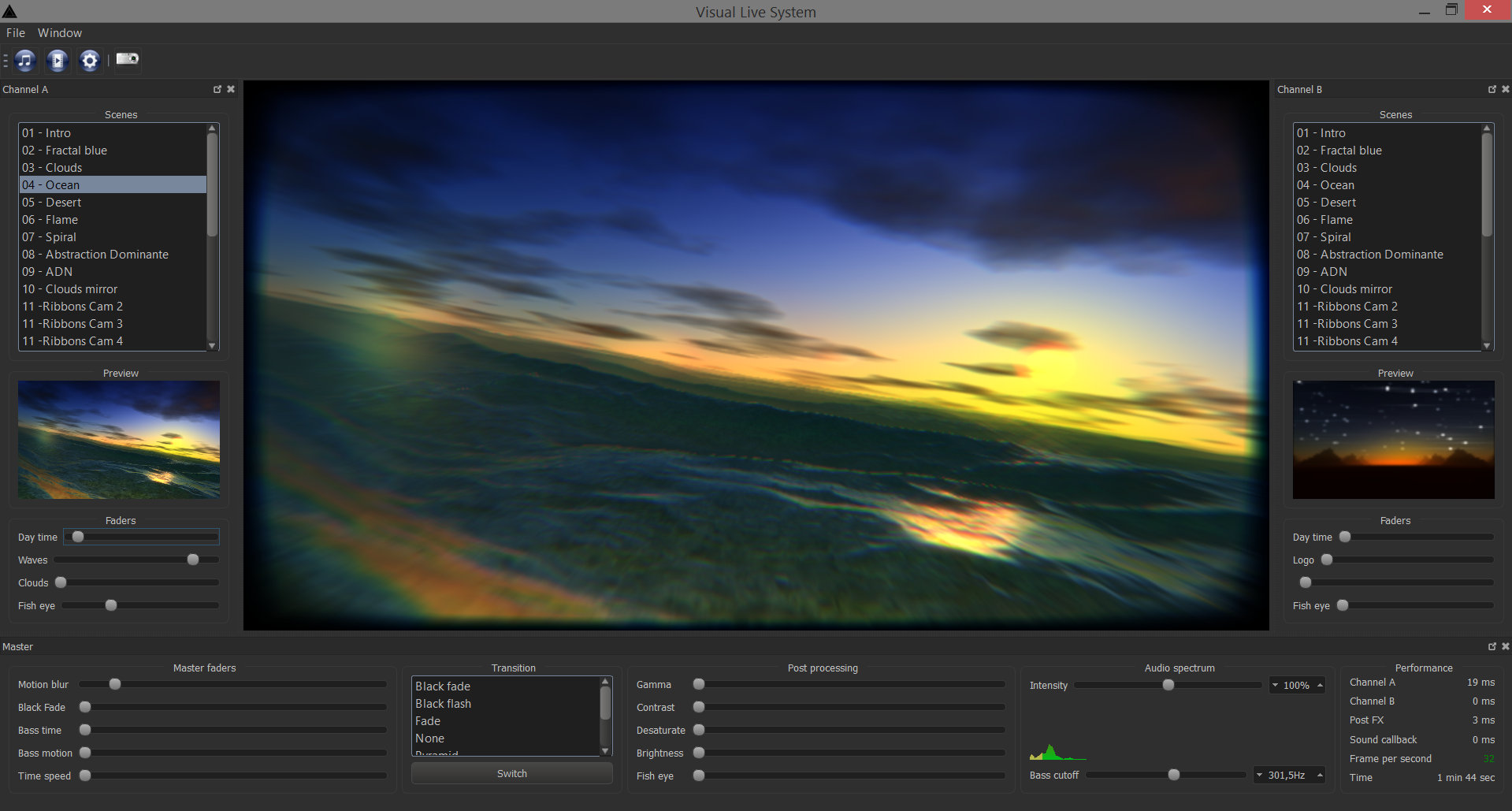This screenshot has width=1512, height=811.
Task: Click the application logo in title bar
Action: (10, 10)
